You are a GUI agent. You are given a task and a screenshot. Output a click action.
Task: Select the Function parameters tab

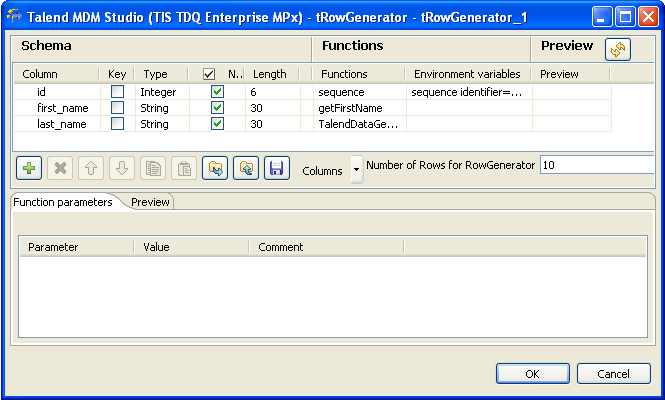click(63, 201)
